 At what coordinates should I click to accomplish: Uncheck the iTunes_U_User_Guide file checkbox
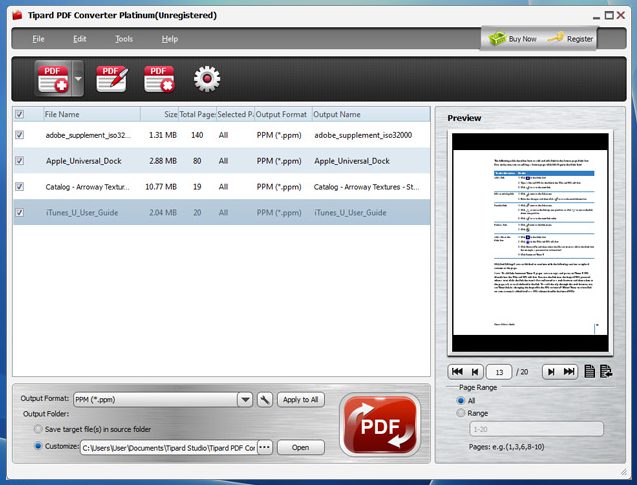[x=20, y=212]
